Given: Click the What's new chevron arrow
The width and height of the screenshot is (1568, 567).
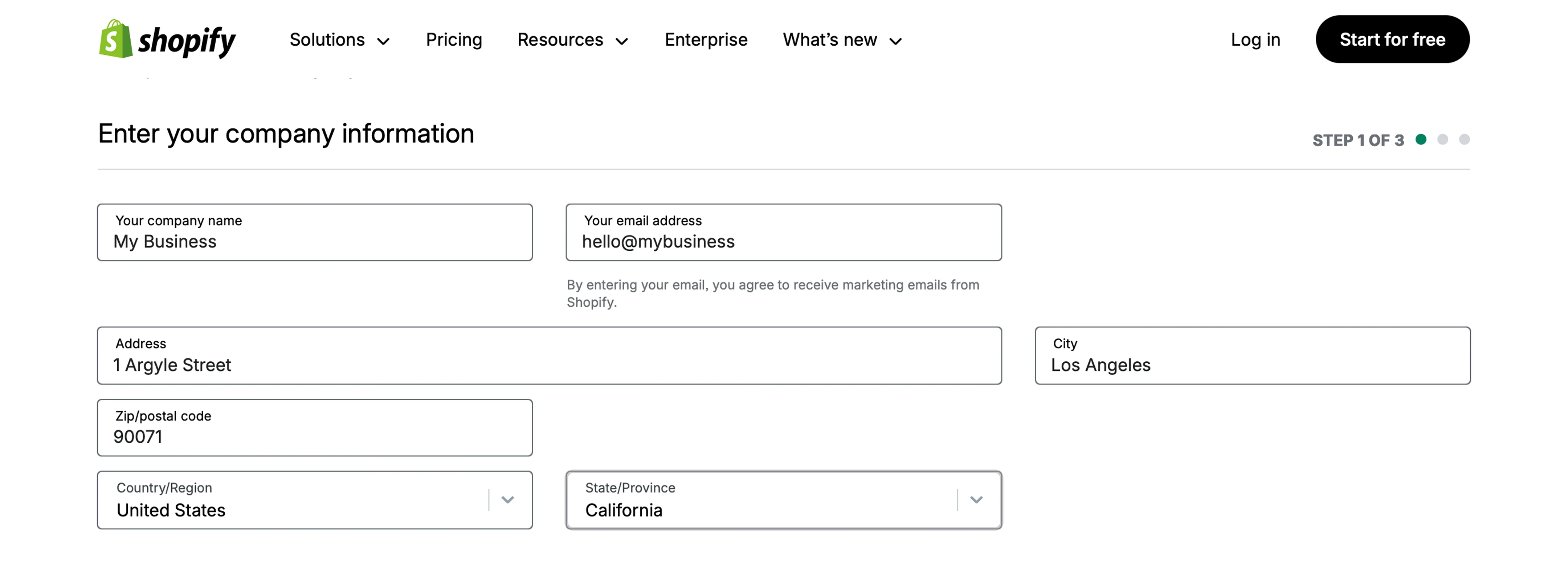Looking at the screenshot, I should pyautogui.click(x=895, y=41).
